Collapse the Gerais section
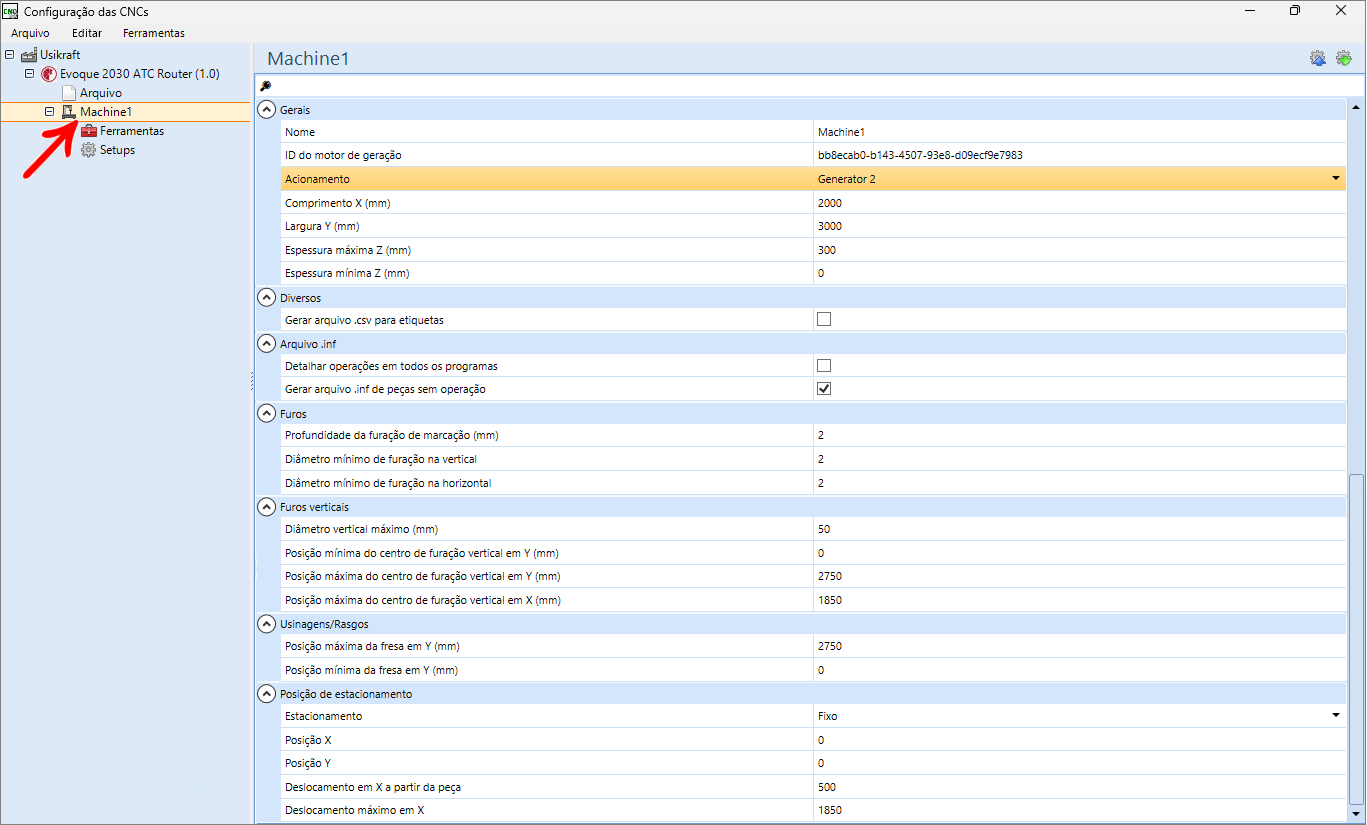1367x825 pixels. click(266, 110)
